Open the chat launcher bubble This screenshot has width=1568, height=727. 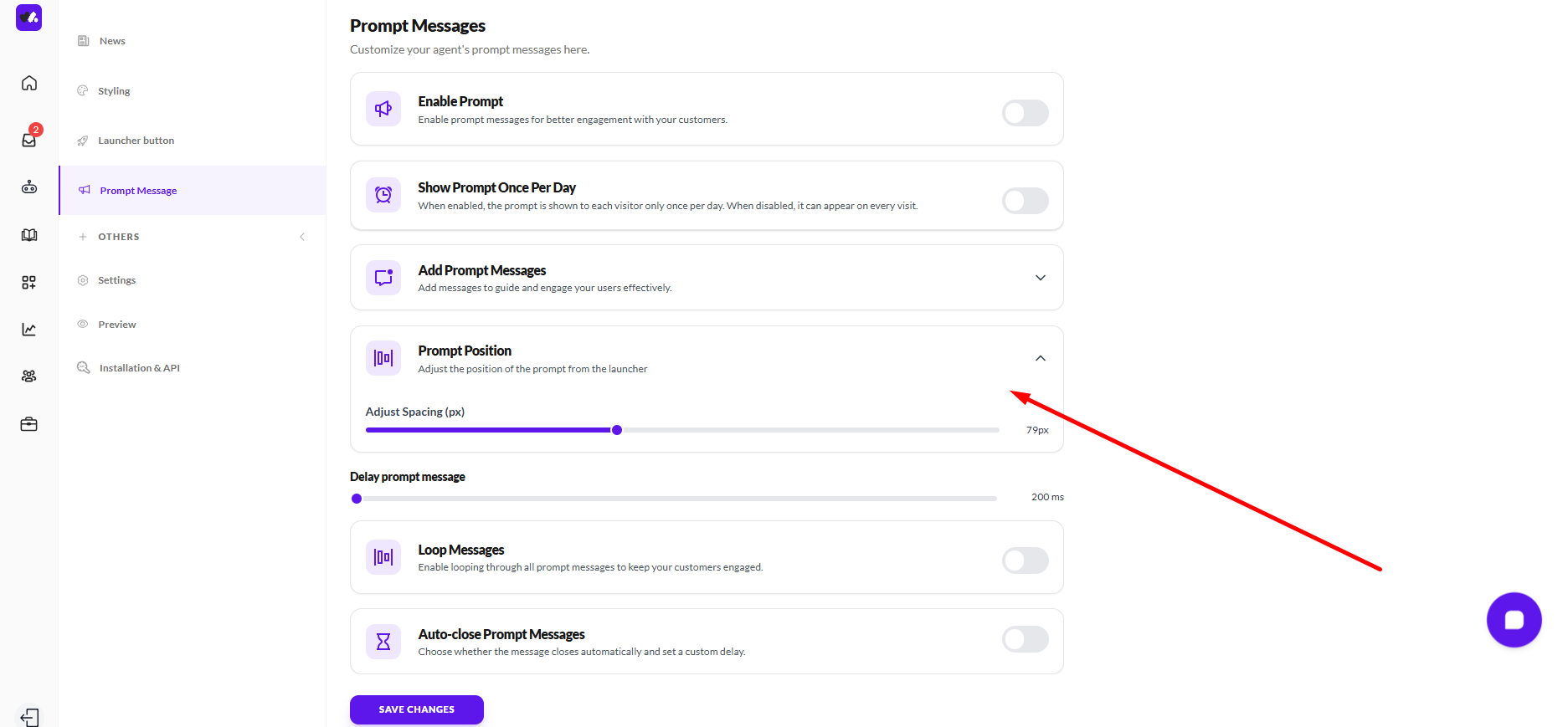(1514, 620)
